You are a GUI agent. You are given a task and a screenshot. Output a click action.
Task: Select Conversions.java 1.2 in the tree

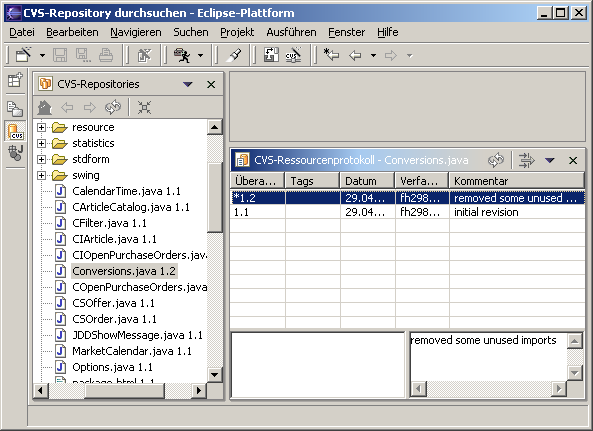point(124,271)
